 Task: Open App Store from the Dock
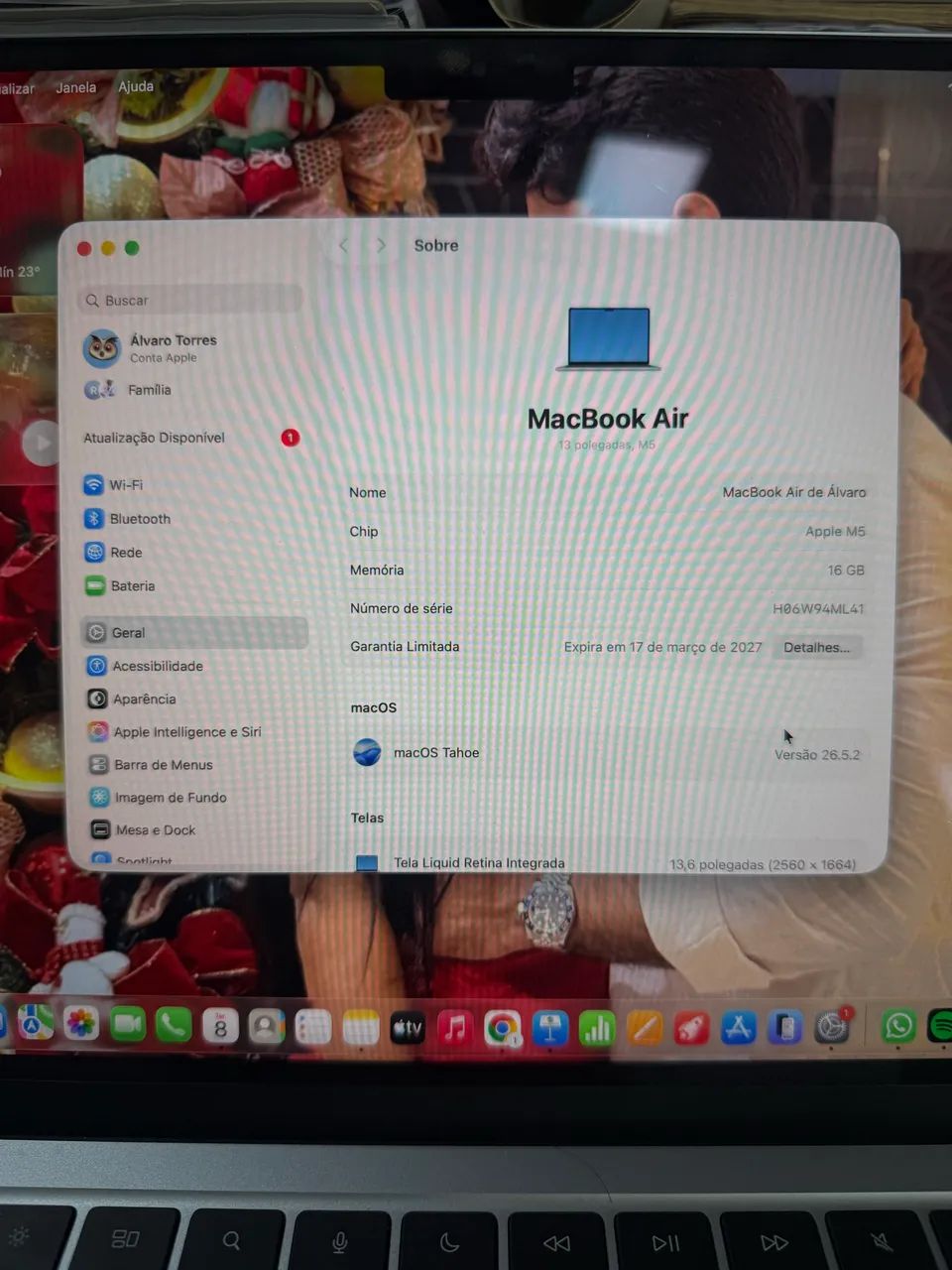(x=739, y=1028)
